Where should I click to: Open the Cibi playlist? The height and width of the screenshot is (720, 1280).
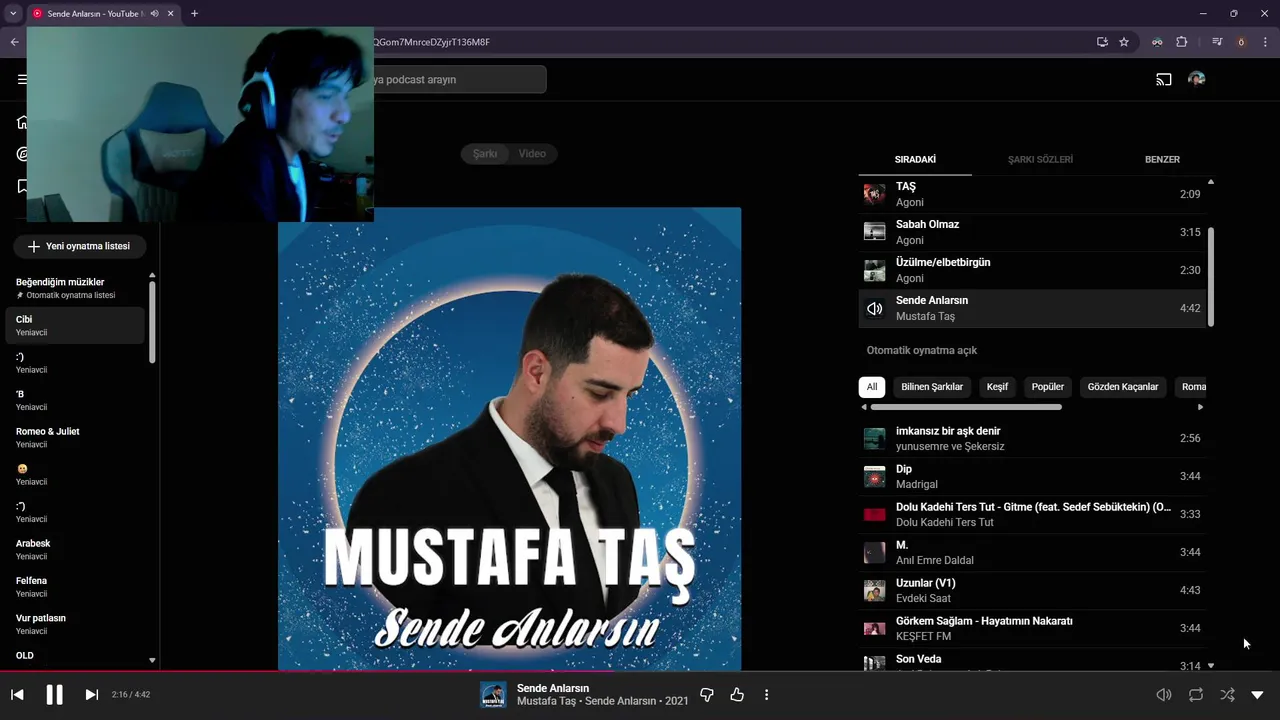pos(75,325)
